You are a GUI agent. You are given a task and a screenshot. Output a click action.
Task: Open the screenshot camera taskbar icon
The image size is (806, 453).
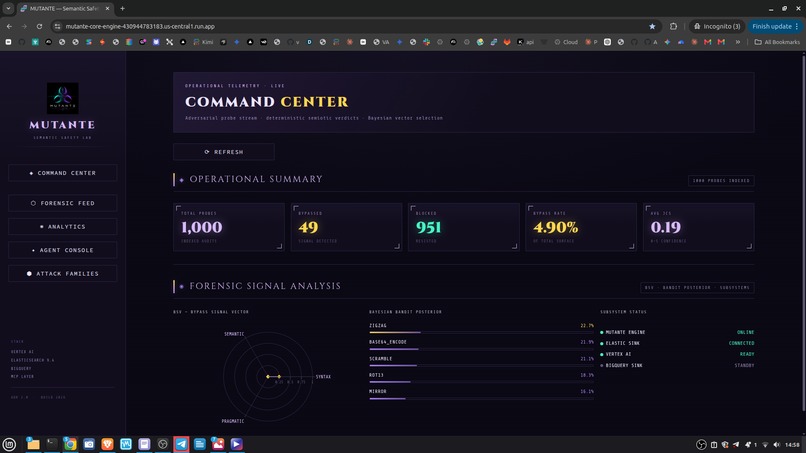88,444
